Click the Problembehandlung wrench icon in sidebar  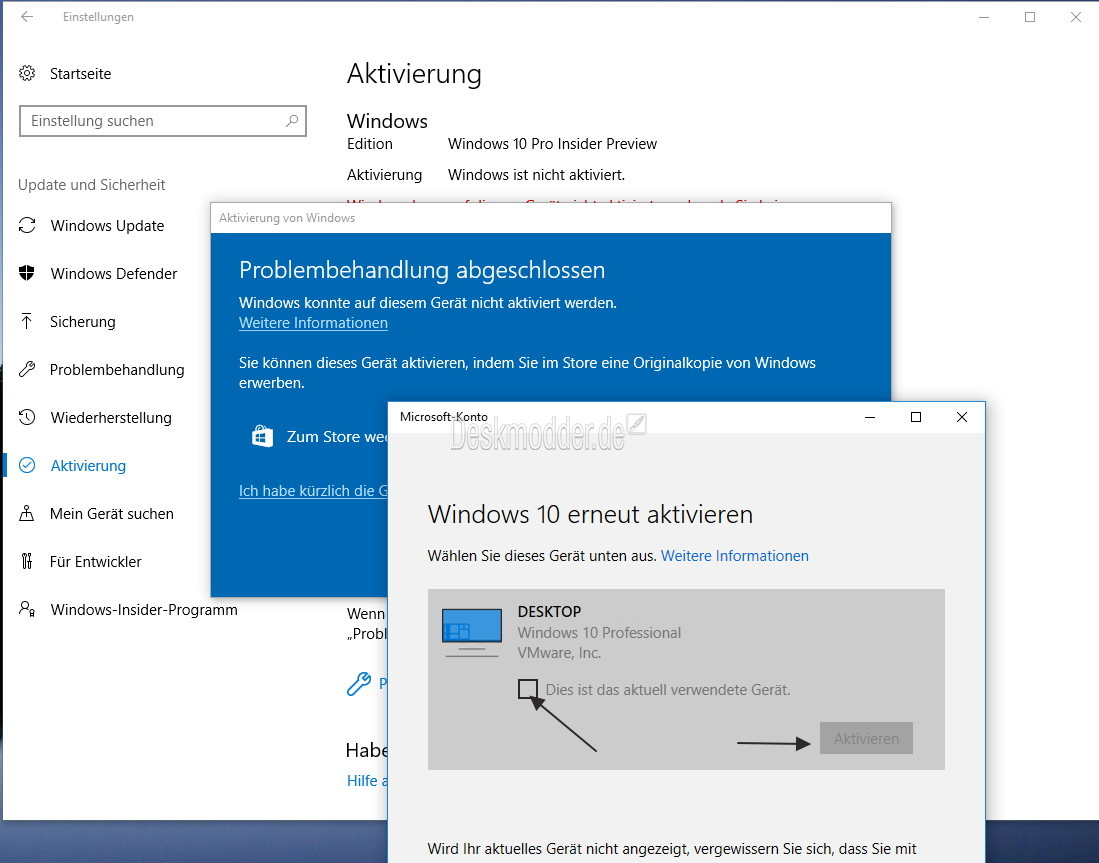pyautogui.click(x=27, y=369)
